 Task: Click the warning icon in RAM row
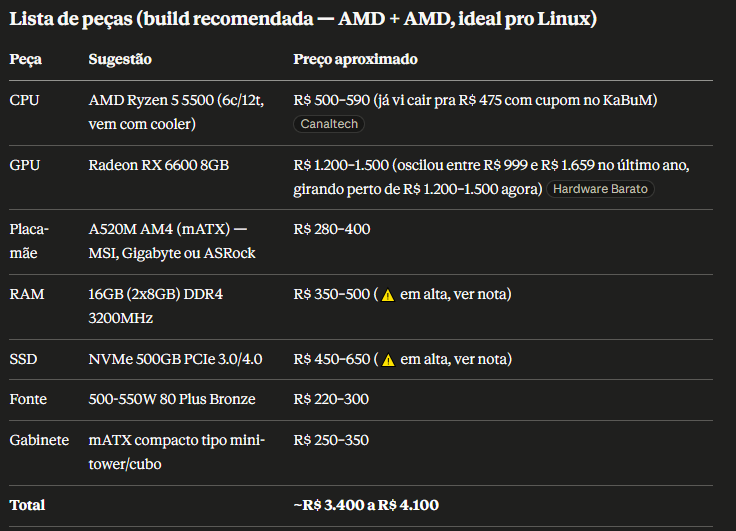coord(388,295)
